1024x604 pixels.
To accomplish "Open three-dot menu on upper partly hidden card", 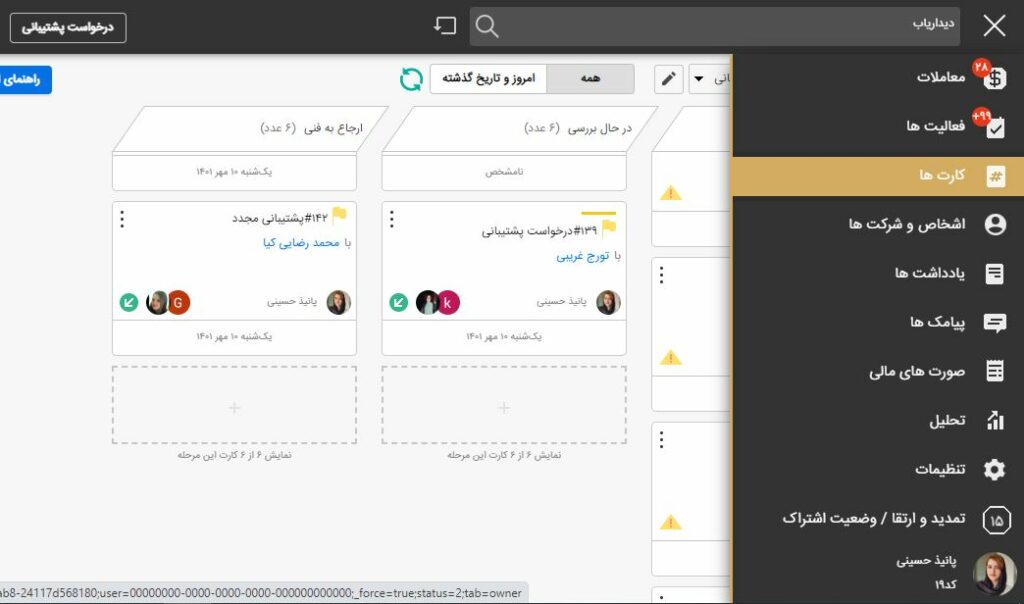I will tap(662, 275).
